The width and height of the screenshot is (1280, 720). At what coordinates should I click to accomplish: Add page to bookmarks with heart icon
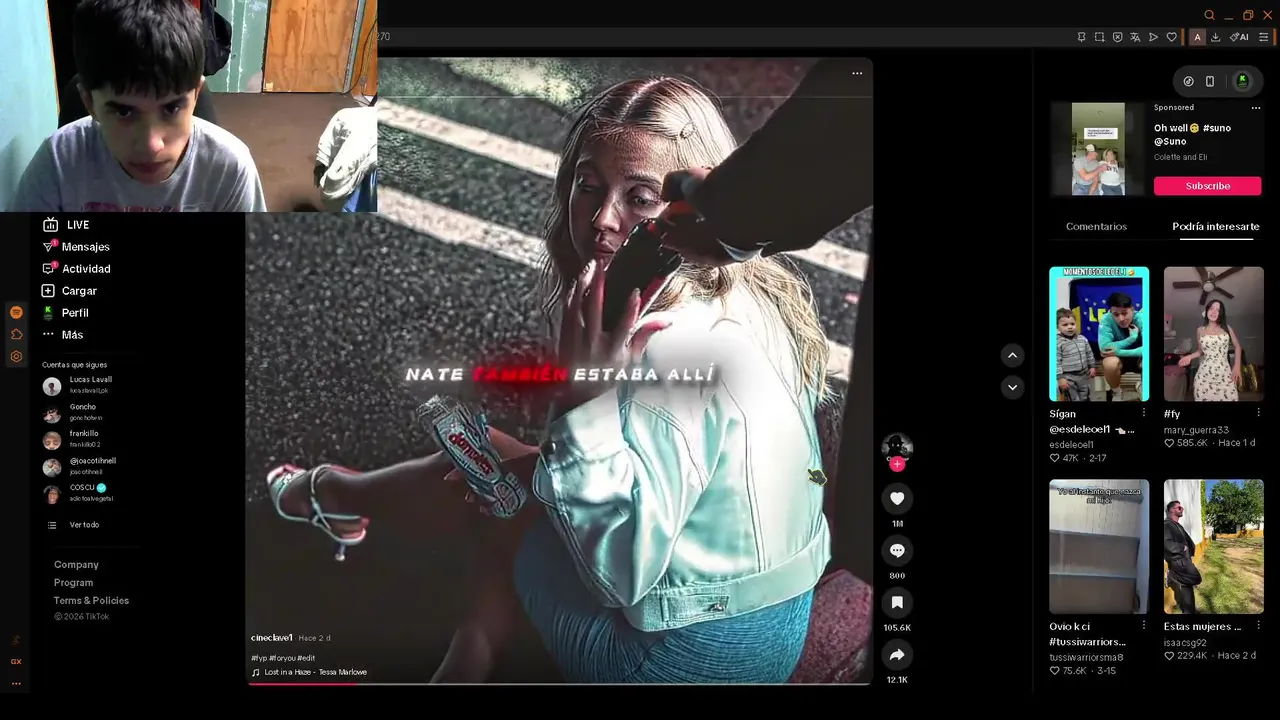point(1172,37)
